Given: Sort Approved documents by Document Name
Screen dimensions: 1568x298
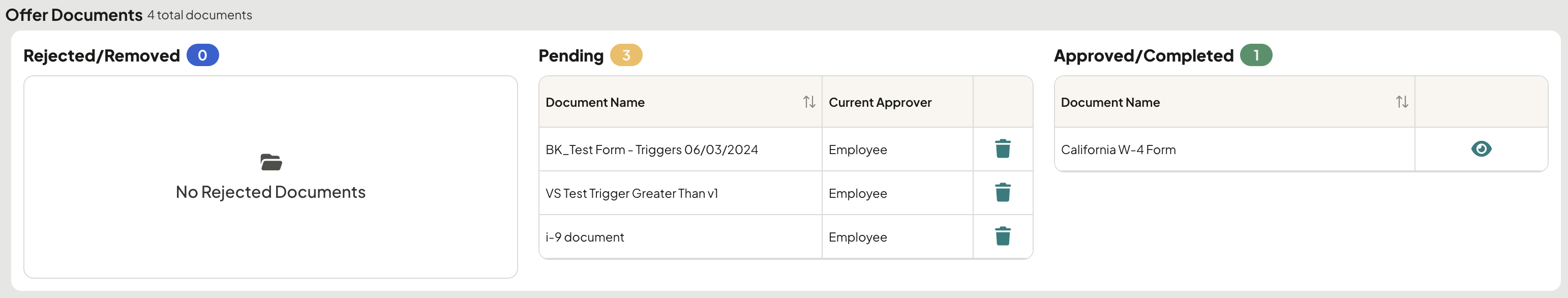Looking at the screenshot, I should click(x=1402, y=102).
